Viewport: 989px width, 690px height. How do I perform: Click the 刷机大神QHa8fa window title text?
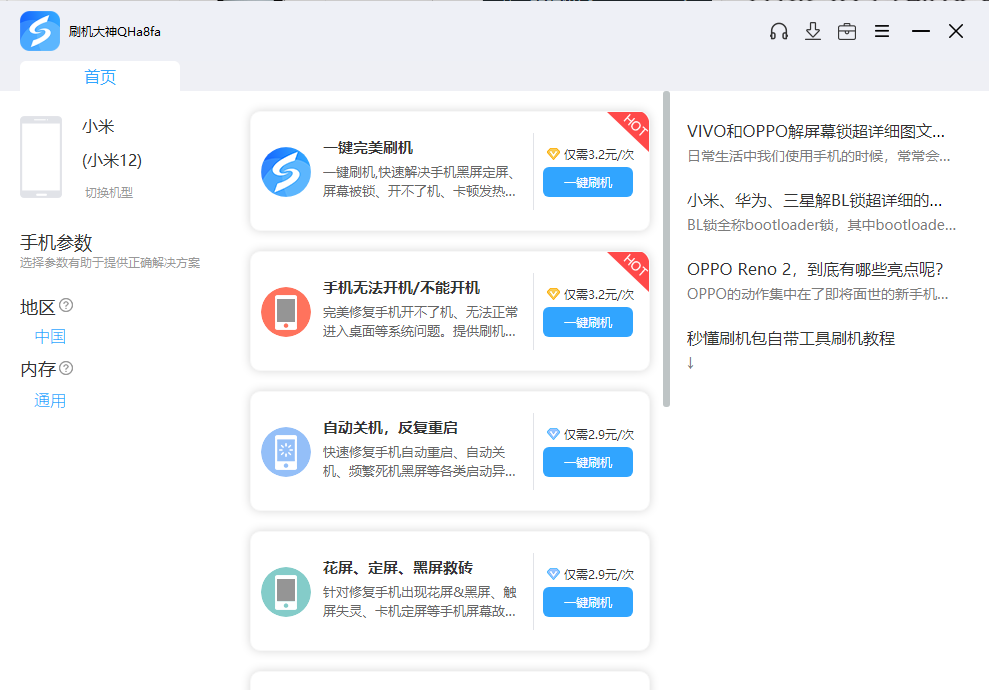tap(114, 32)
